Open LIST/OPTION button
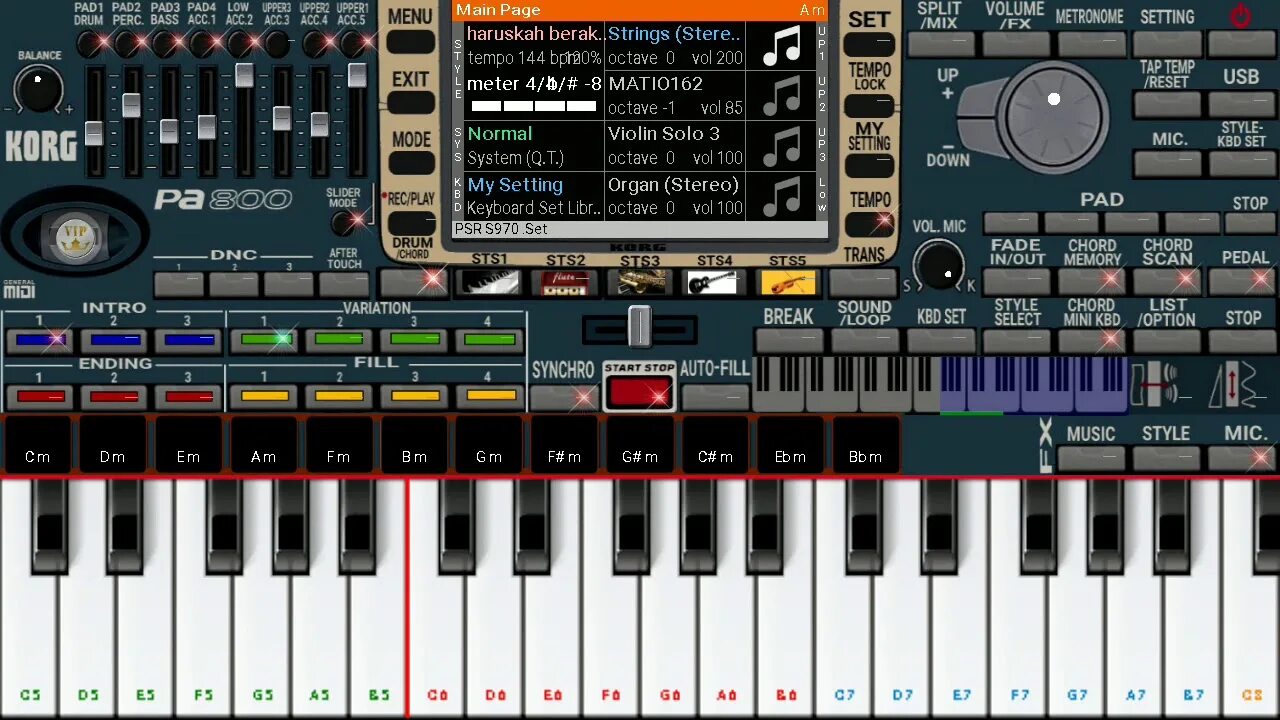Viewport: 1280px width, 720px height. 1167,341
